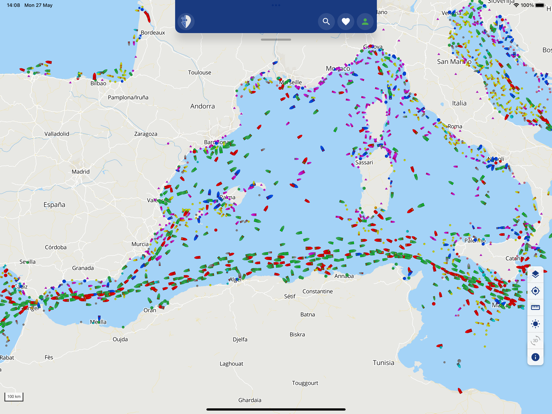
Task: Open the map layers menu
Action: (x=535, y=274)
